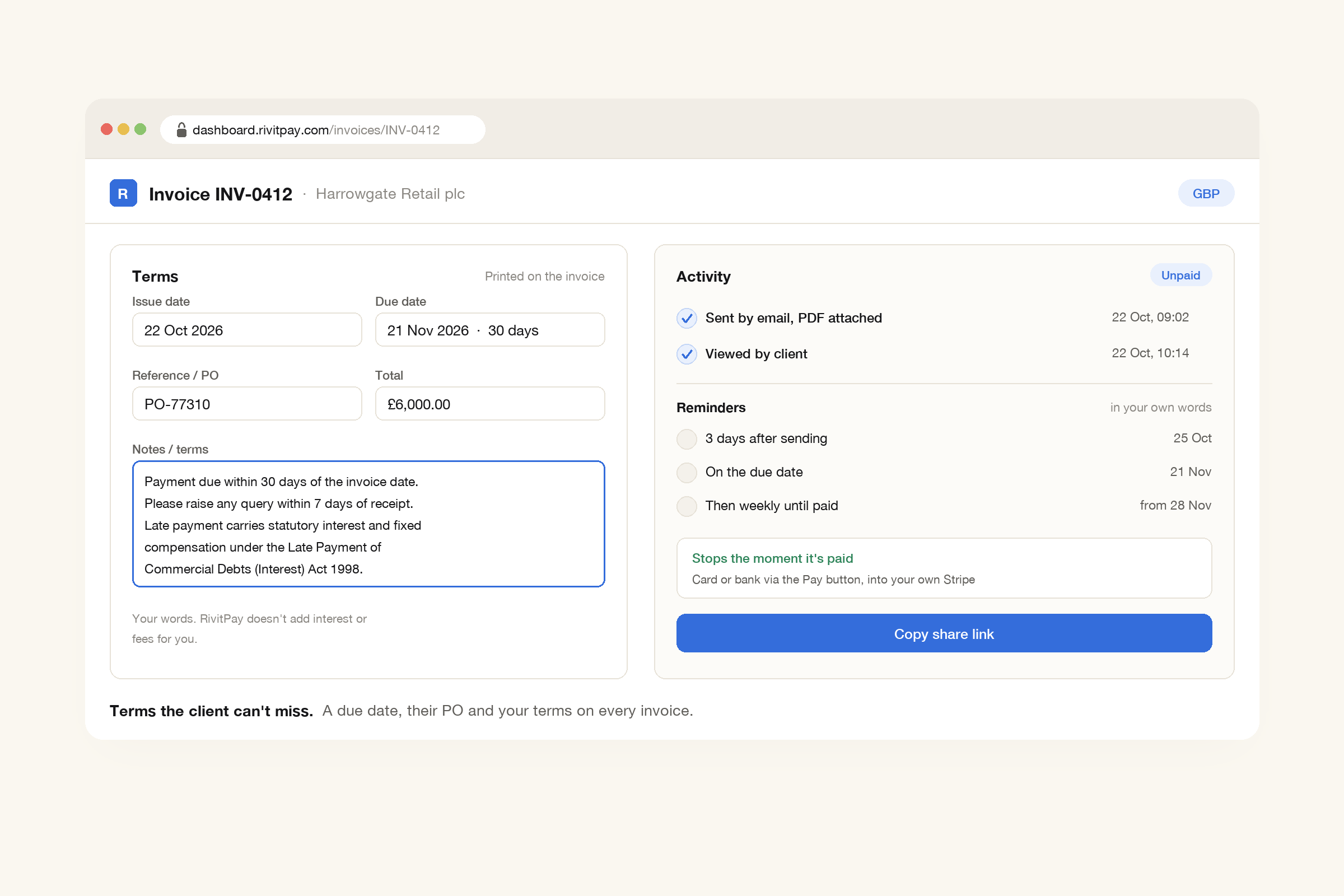Click the Issue date field 22 Oct 2026
This screenshot has width=1344, height=896.
click(247, 330)
